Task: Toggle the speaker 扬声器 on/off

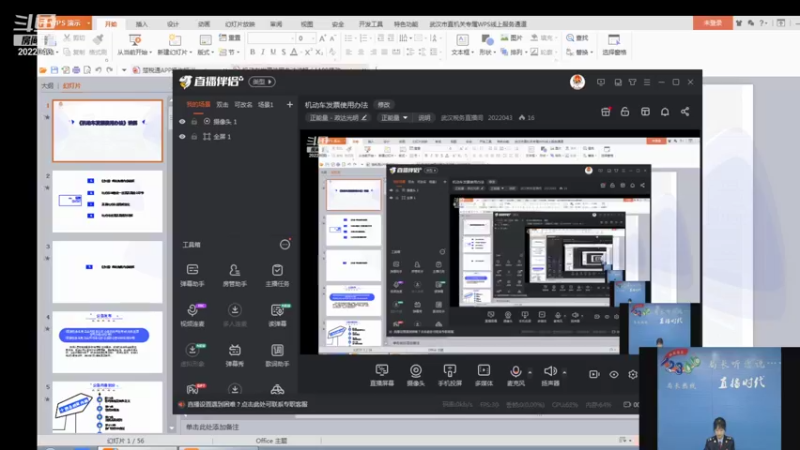Action: tap(550, 375)
